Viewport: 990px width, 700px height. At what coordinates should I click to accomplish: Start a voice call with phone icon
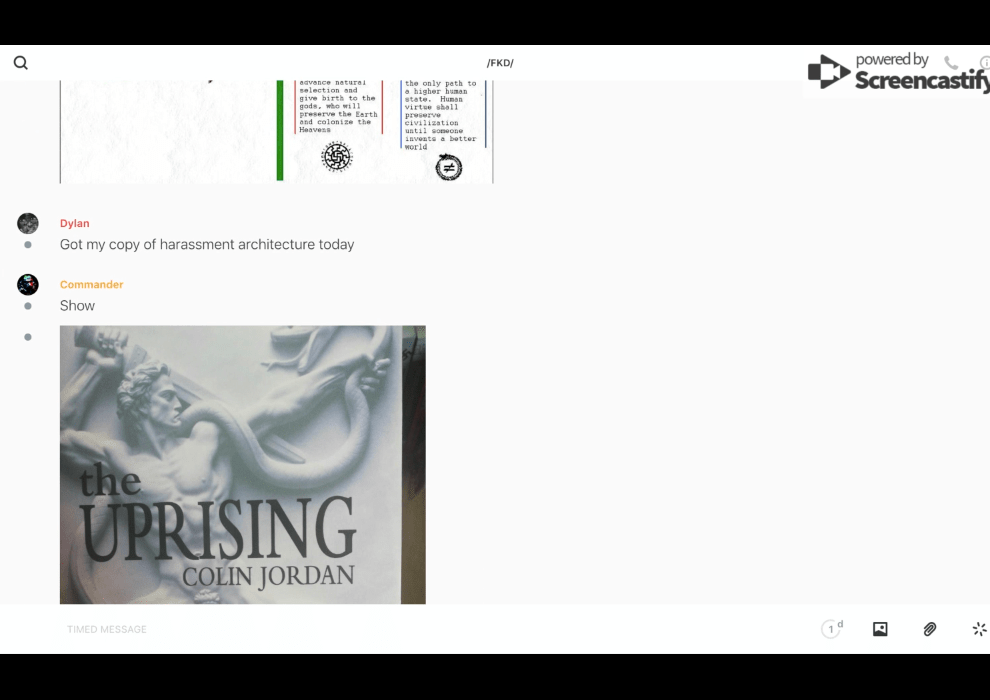click(x=951, y=63)
